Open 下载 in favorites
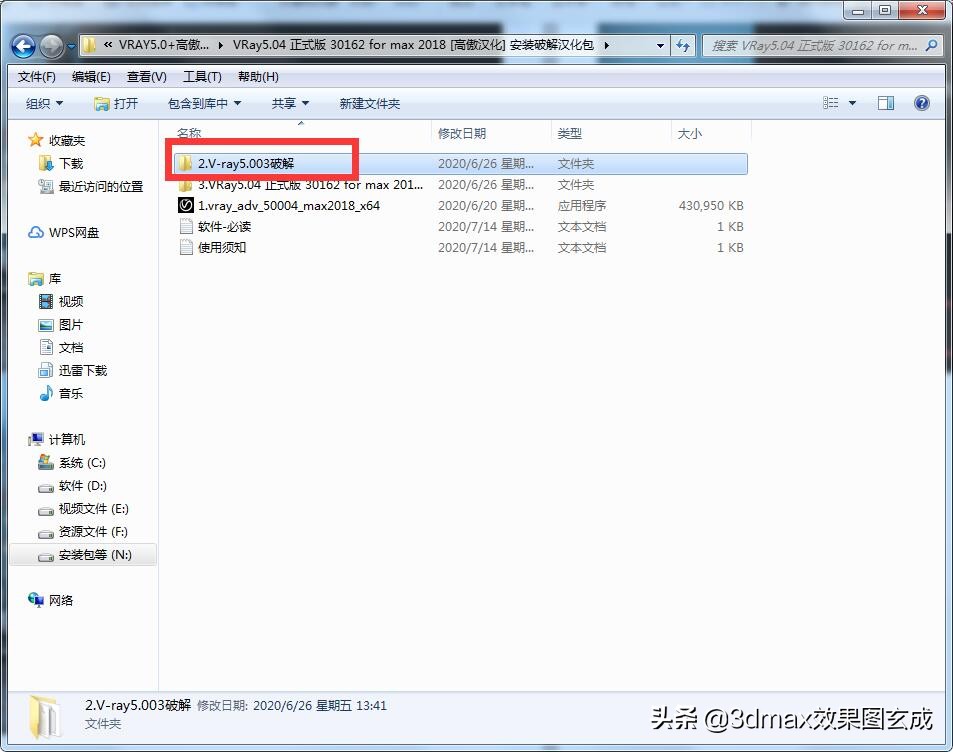Screen dimensions: 953x752 click(61, 164)
